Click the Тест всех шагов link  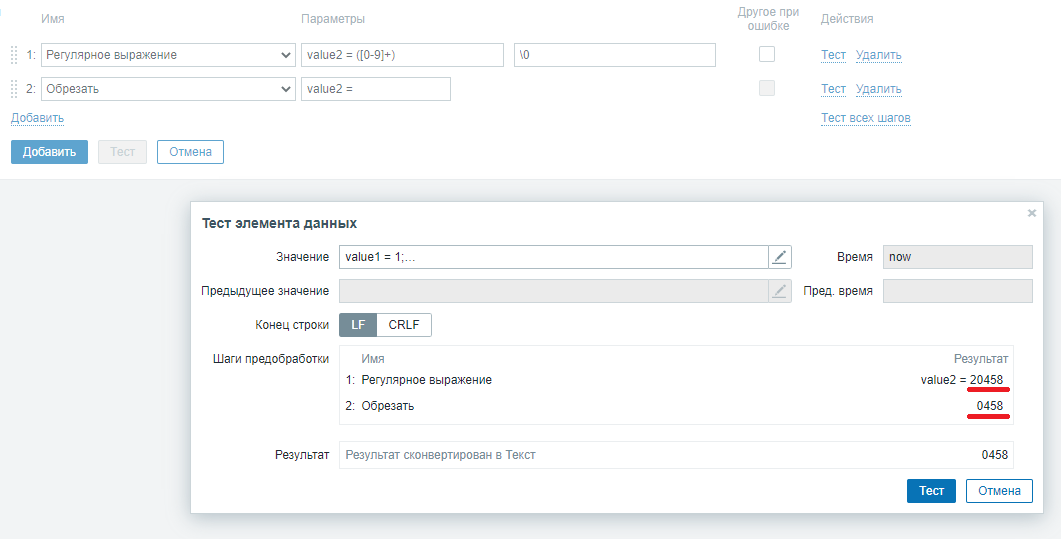coord(865,118)
